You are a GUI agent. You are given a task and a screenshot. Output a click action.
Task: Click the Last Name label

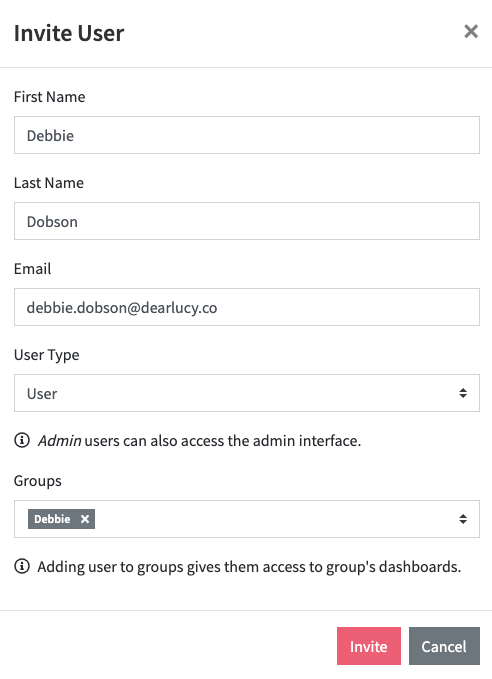tap(49, 183)
